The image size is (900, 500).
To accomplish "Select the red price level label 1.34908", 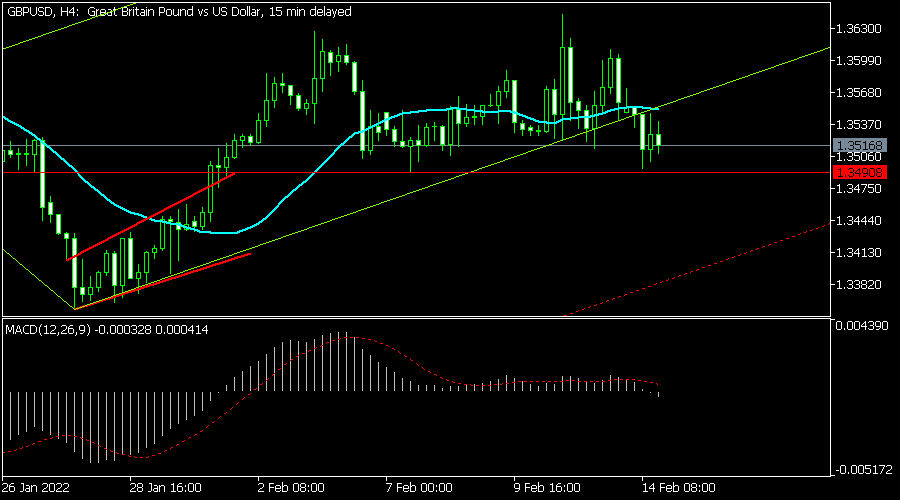I will pyautogui.click(x=859, y=172).
